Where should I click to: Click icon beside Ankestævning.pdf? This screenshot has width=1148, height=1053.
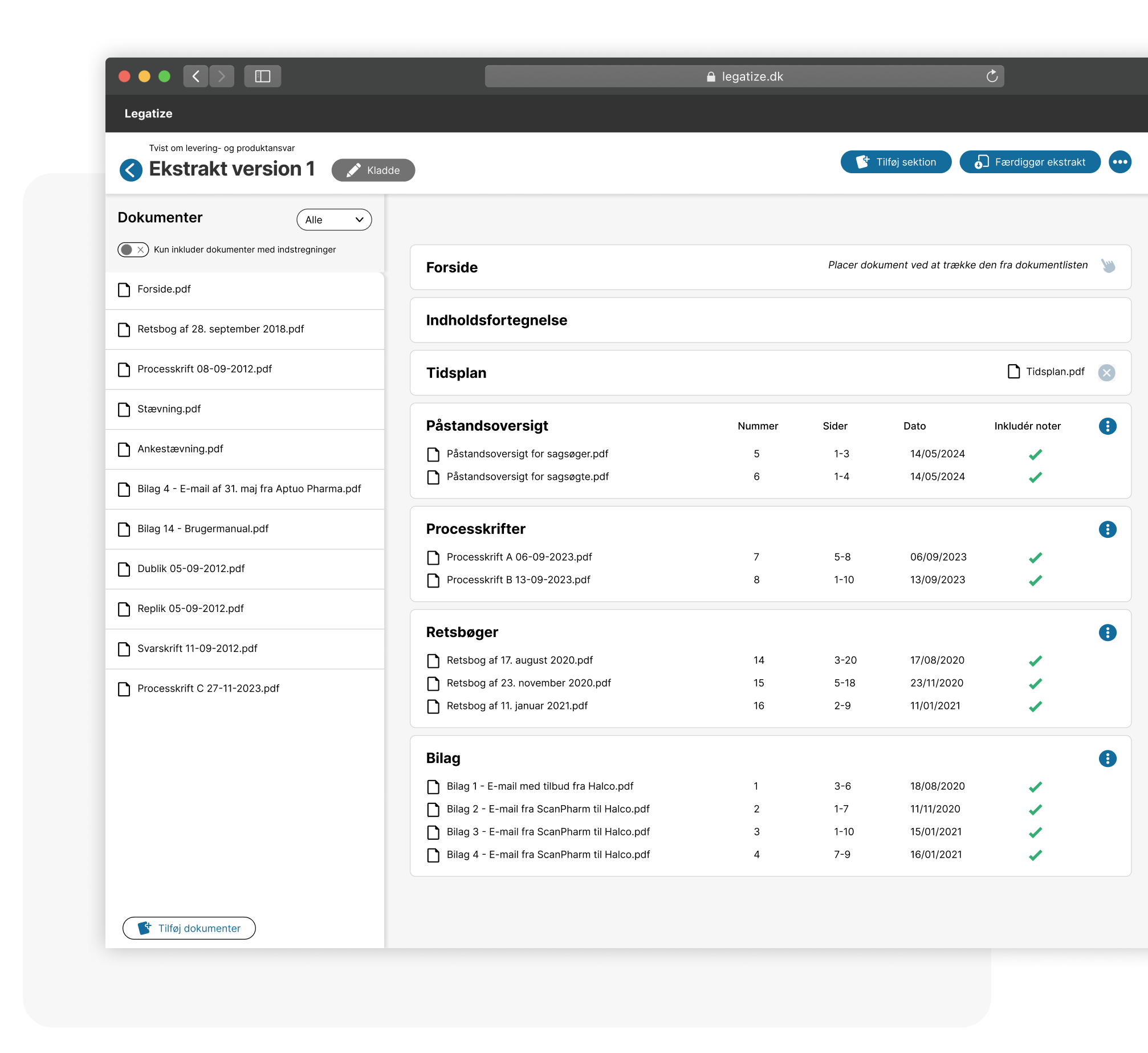coord(124,450)
